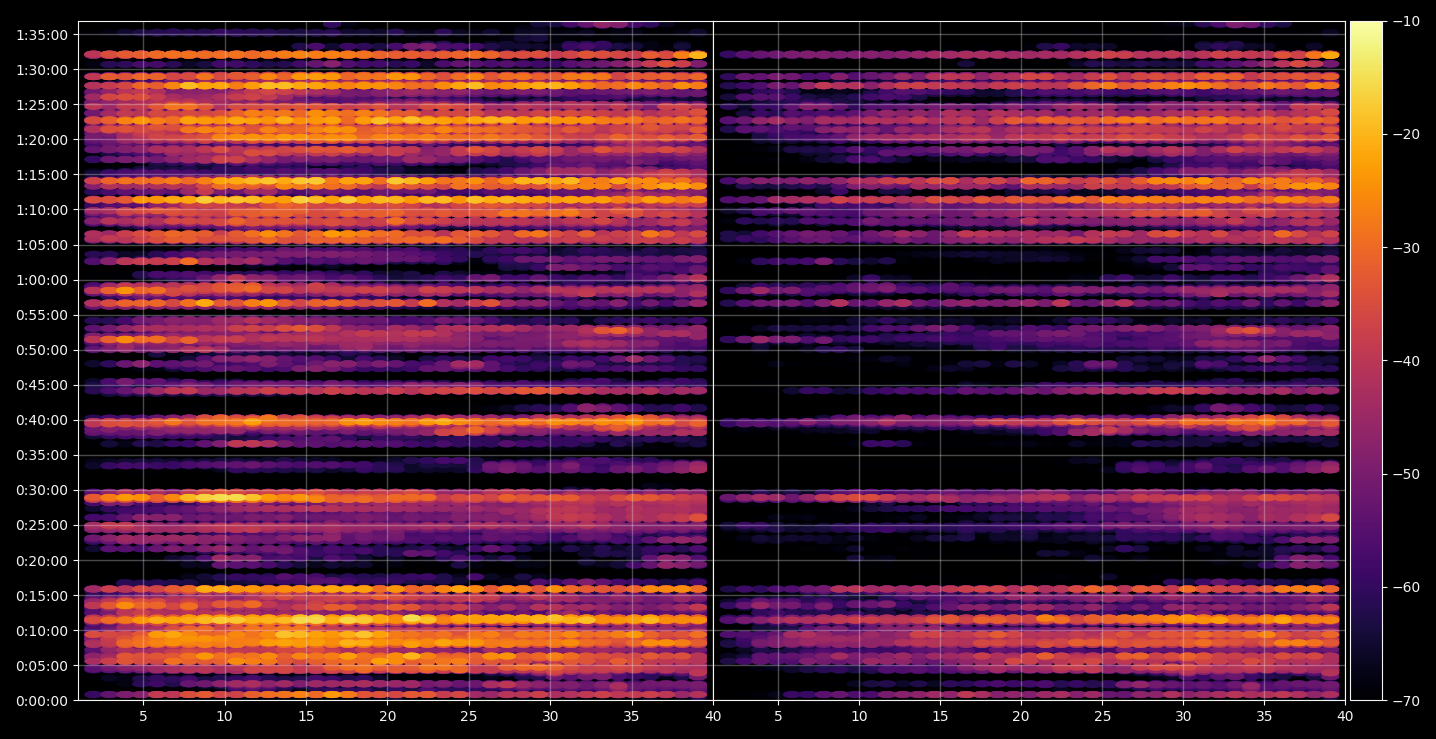Choose the 1:25:00 time label
Screen dimensions: 1436x739
[42, 106]
